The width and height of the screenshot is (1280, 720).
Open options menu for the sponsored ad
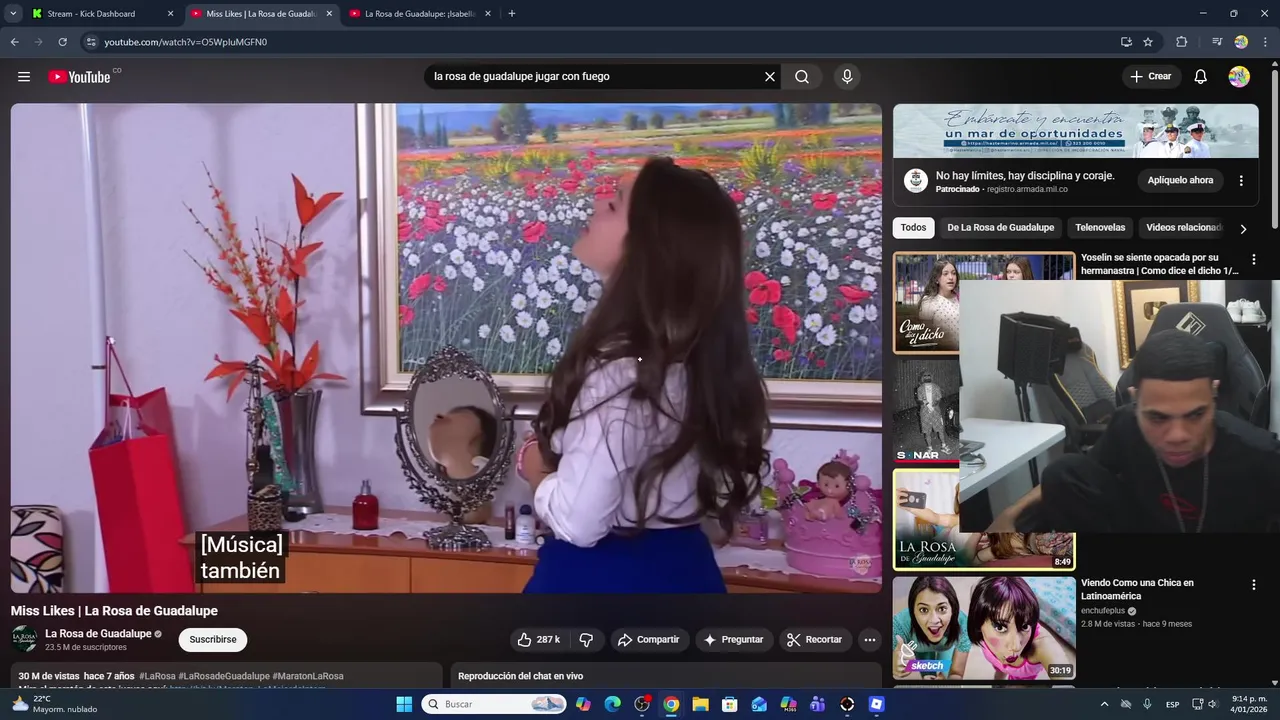point(1241,181)
